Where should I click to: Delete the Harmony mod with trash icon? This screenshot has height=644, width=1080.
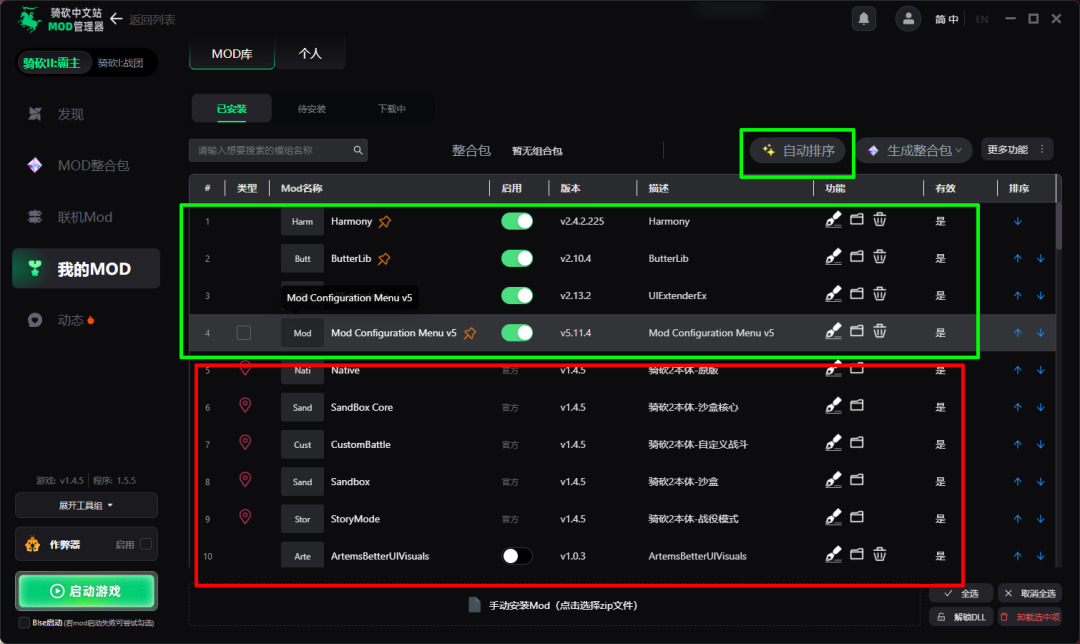(x=880, y=220)
